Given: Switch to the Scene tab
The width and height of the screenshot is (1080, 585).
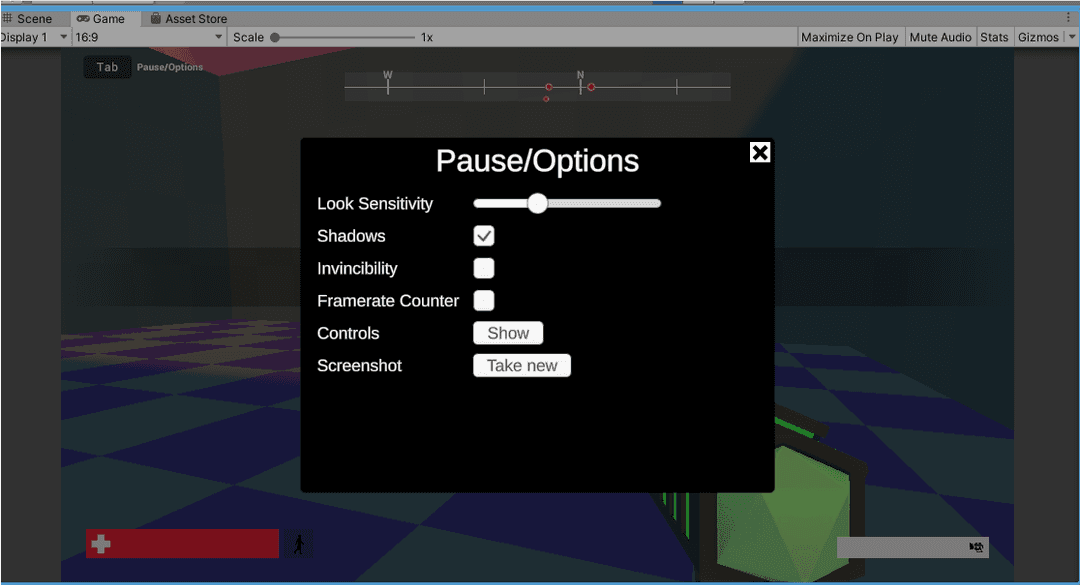Looking at the screenshot, I should click(x=28, y=18).
